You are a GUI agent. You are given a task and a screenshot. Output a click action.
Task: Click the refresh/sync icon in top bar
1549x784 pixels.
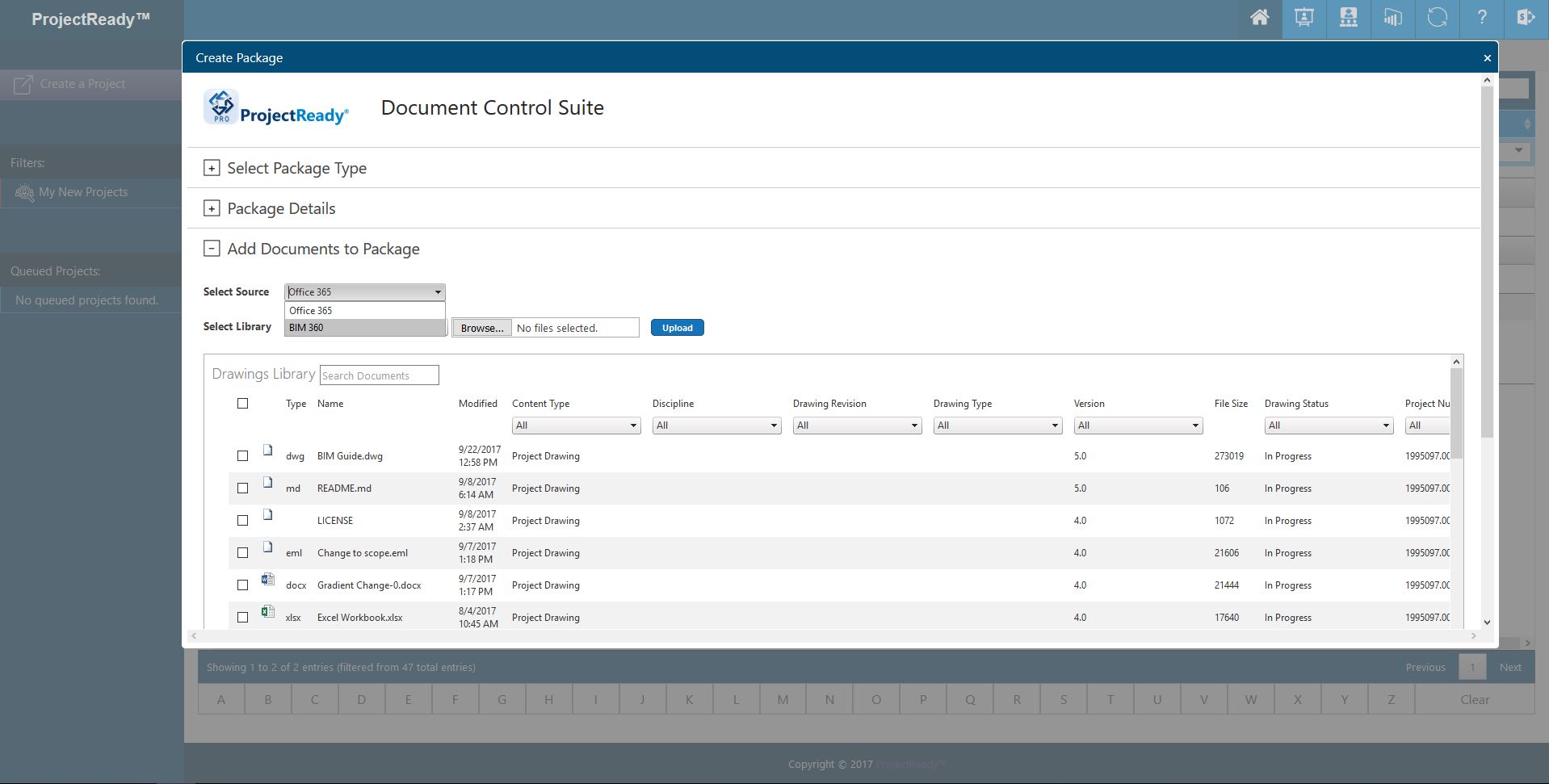pyautogui.click(x=1437, y=18)
